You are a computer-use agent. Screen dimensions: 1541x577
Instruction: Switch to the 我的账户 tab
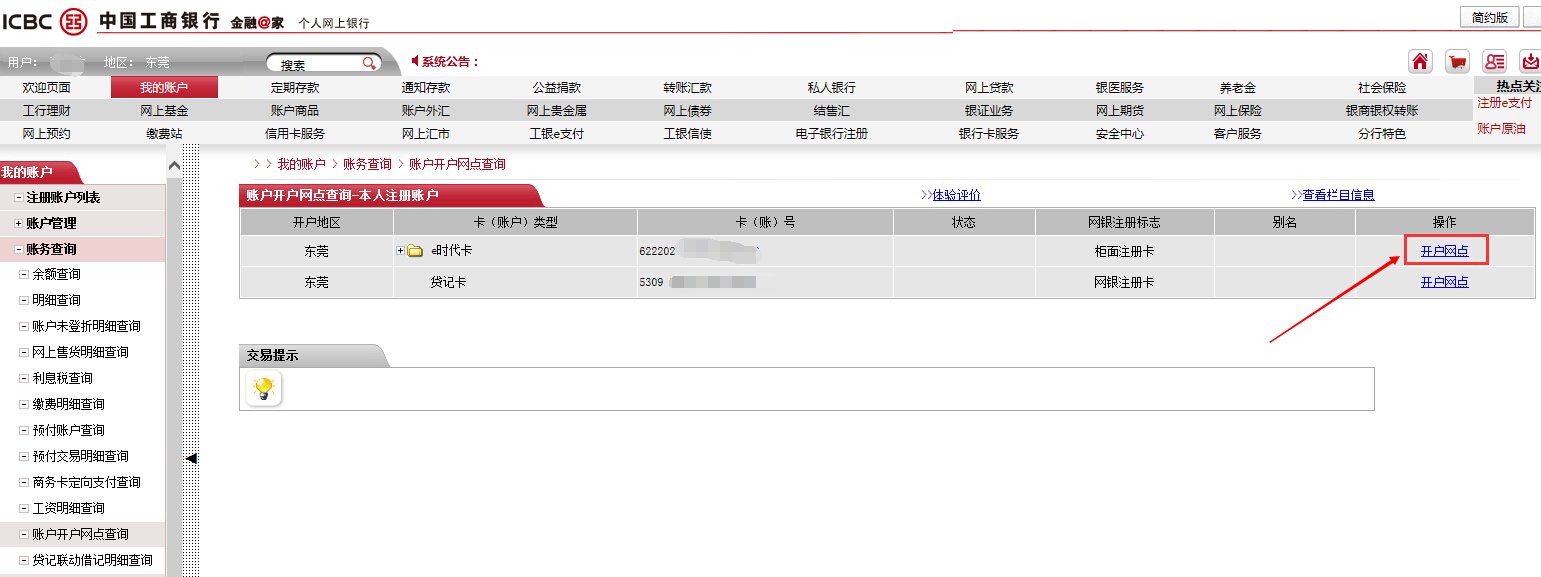pyautogui.click(x=161, y=87)
